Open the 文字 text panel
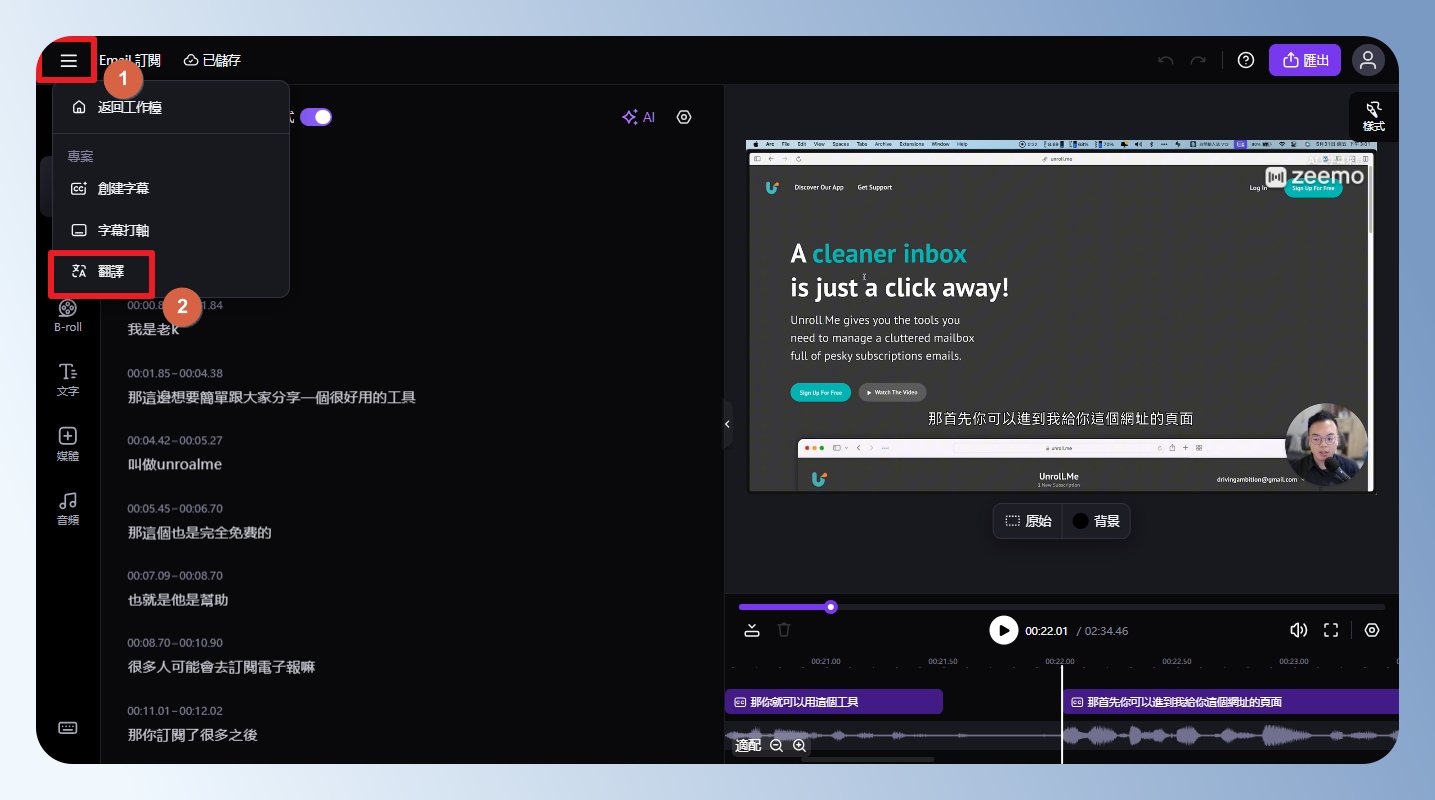The image size is (1435, 800). click(x=68, y=379)
